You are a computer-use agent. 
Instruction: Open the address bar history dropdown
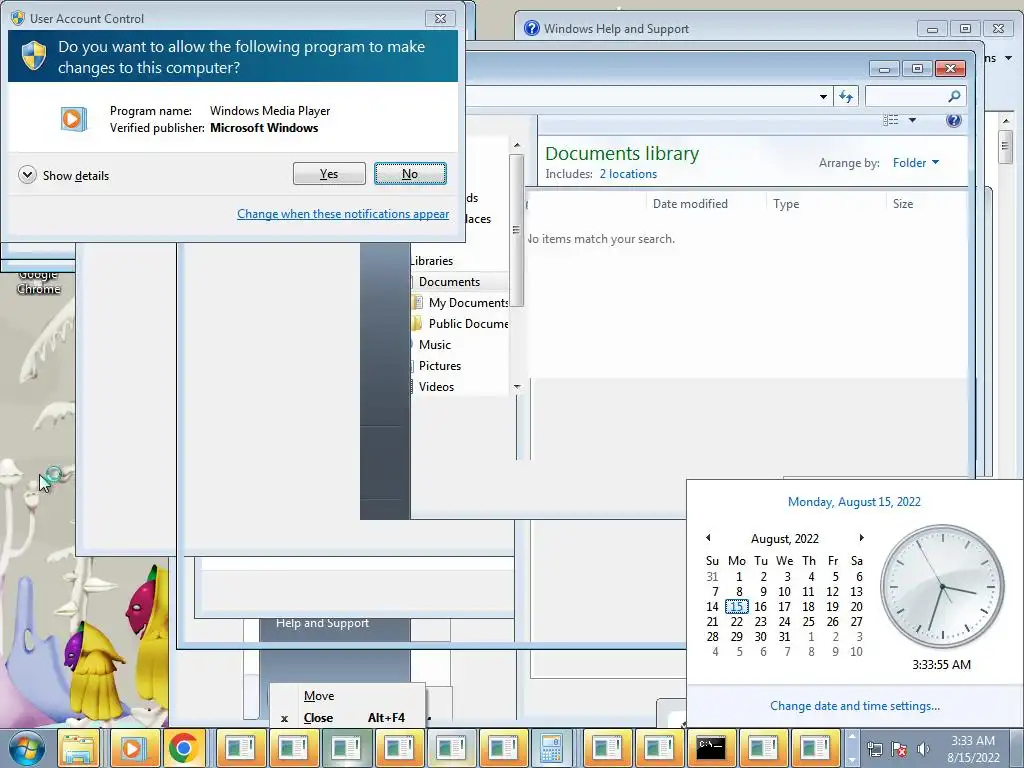823,97
